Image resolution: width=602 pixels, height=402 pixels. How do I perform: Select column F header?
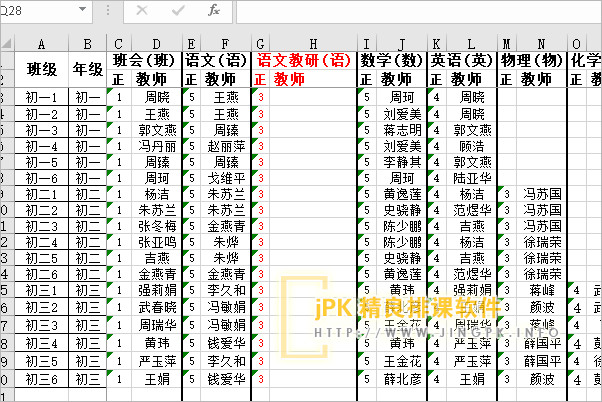tap(225, 44)
